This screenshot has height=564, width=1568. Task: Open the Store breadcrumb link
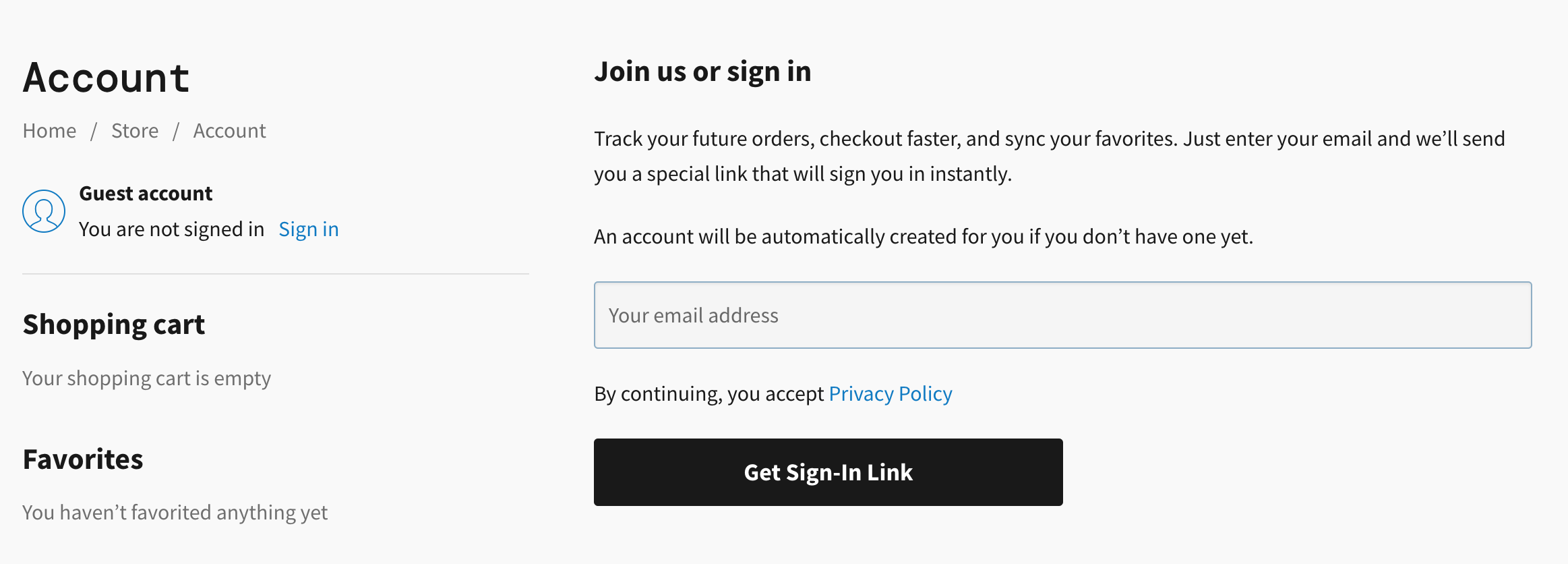tap(135, 130)
